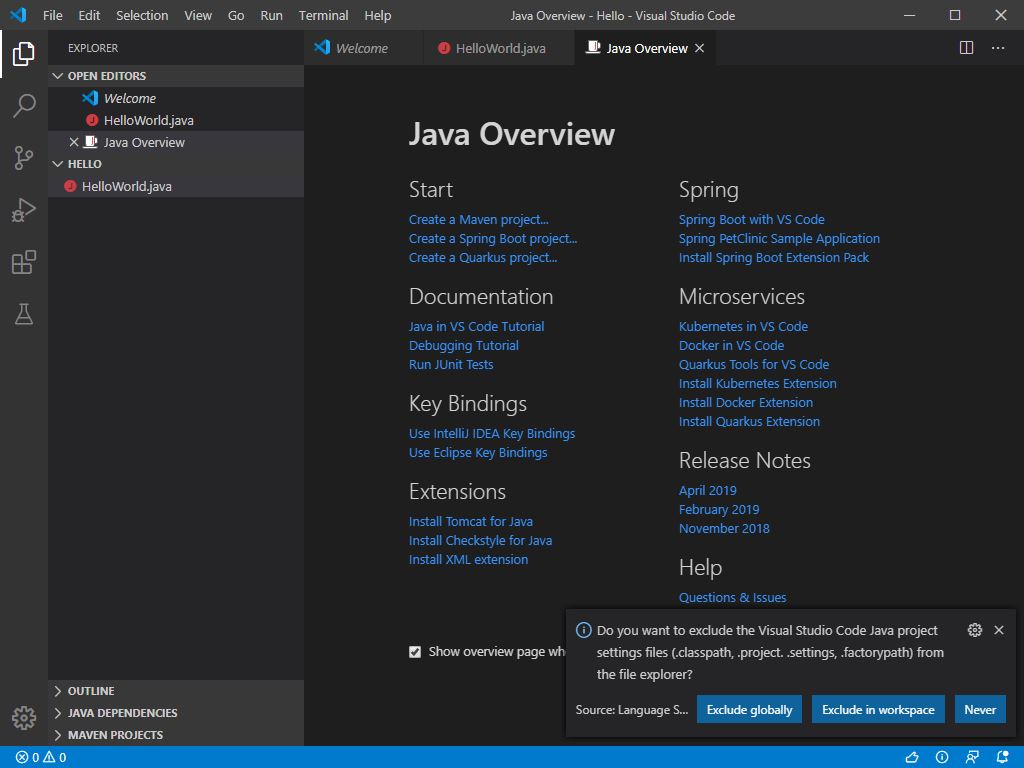Click Create a Maven project link
The image size is (1024, 768).
coord(478,219)
